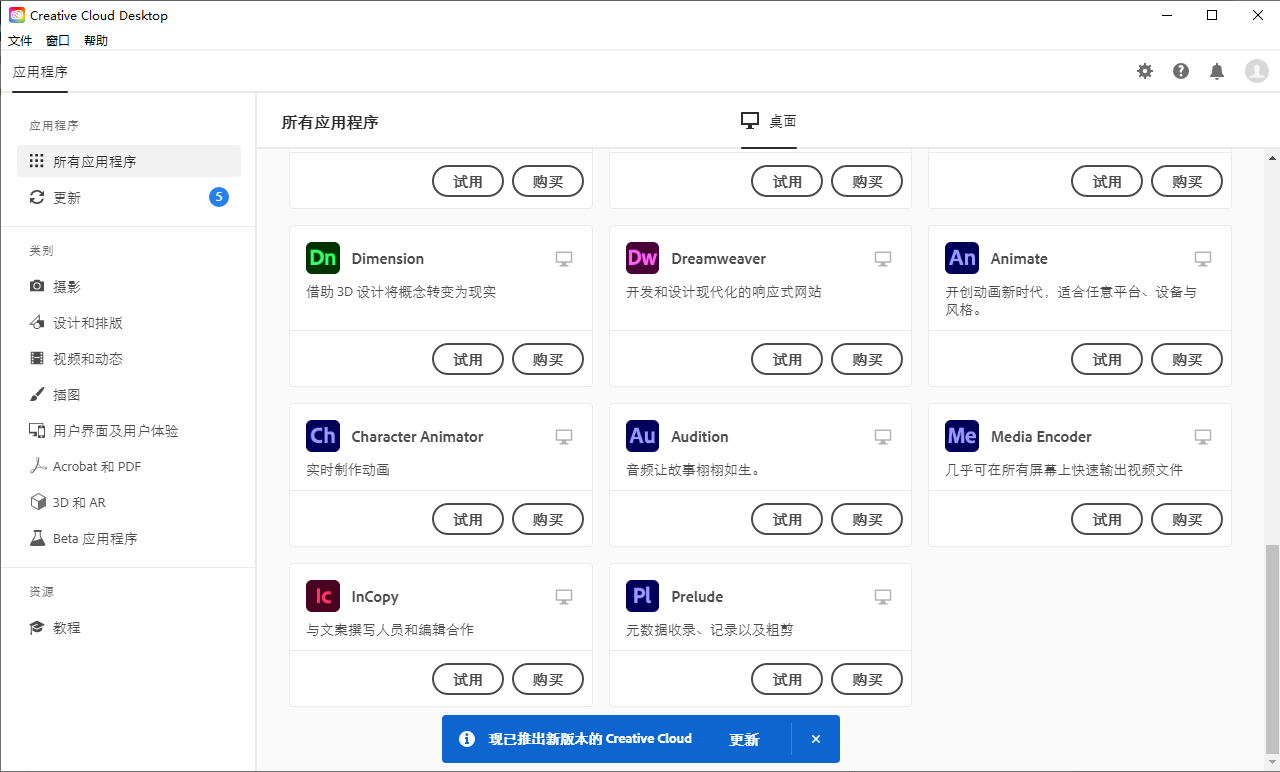Screen dimensions: 1280x772
Task: Click 试用 for Media Encoder
Action: 1107,519
